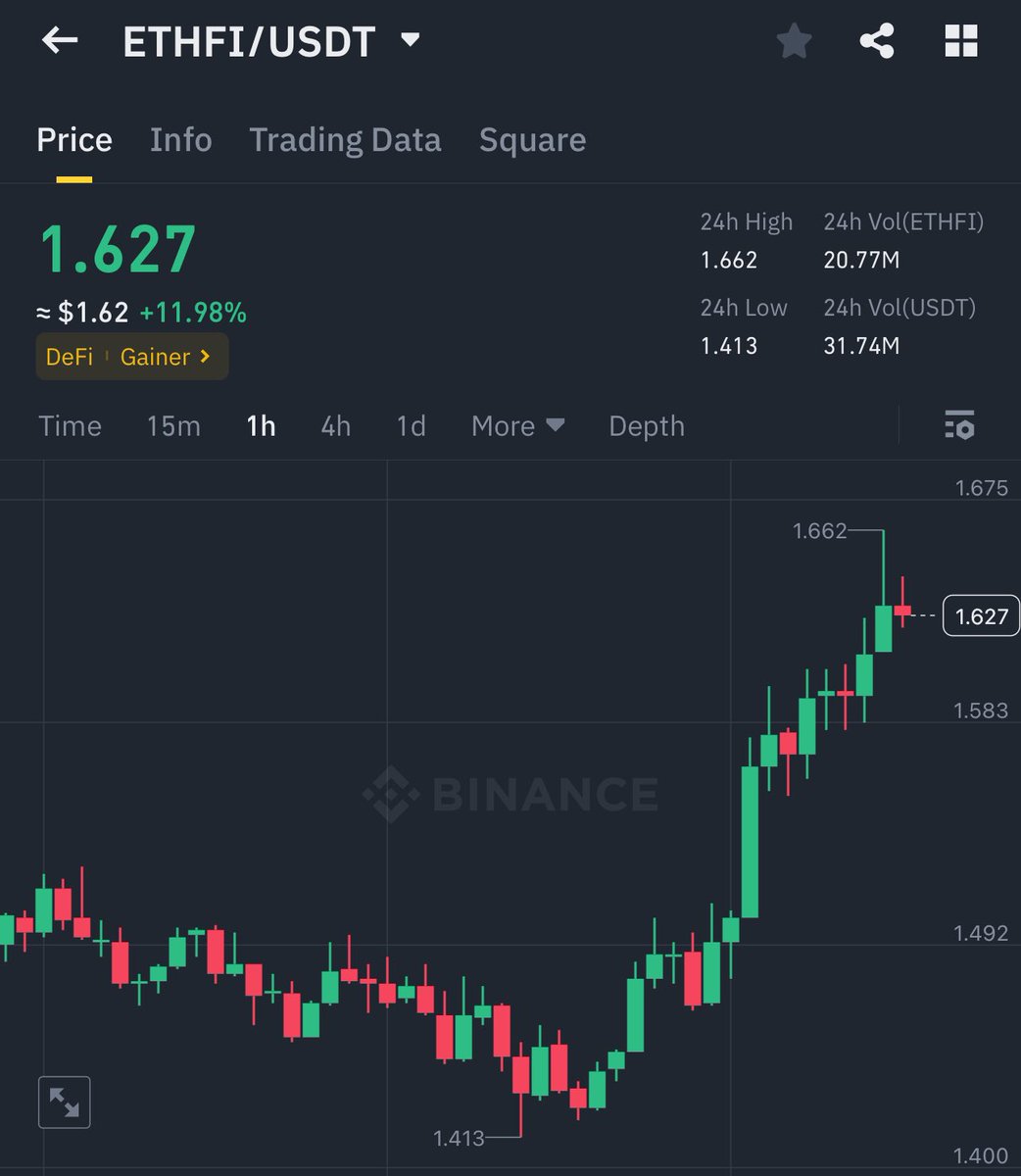Switch to the 4h timeframe
Viewport: 1021px width, 1176px height.
point(334,425)
